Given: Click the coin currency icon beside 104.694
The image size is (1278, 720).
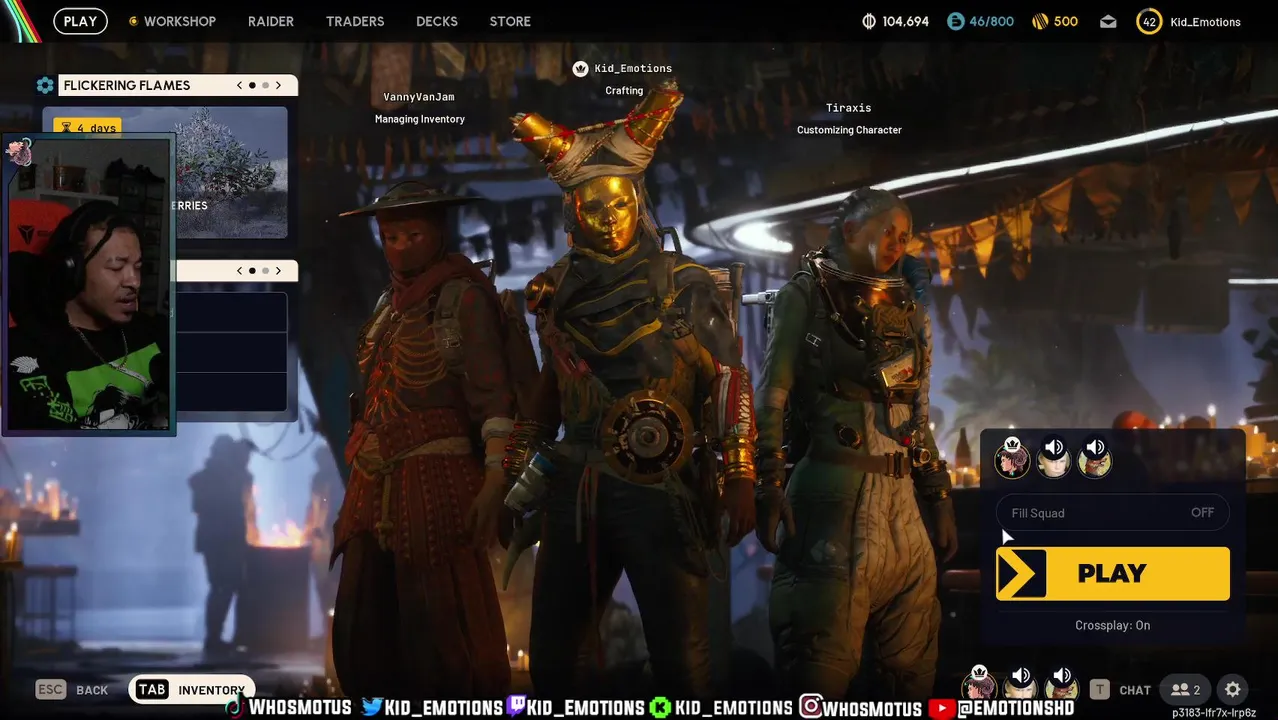Looking at the screenshot, I should pos(869,21).
